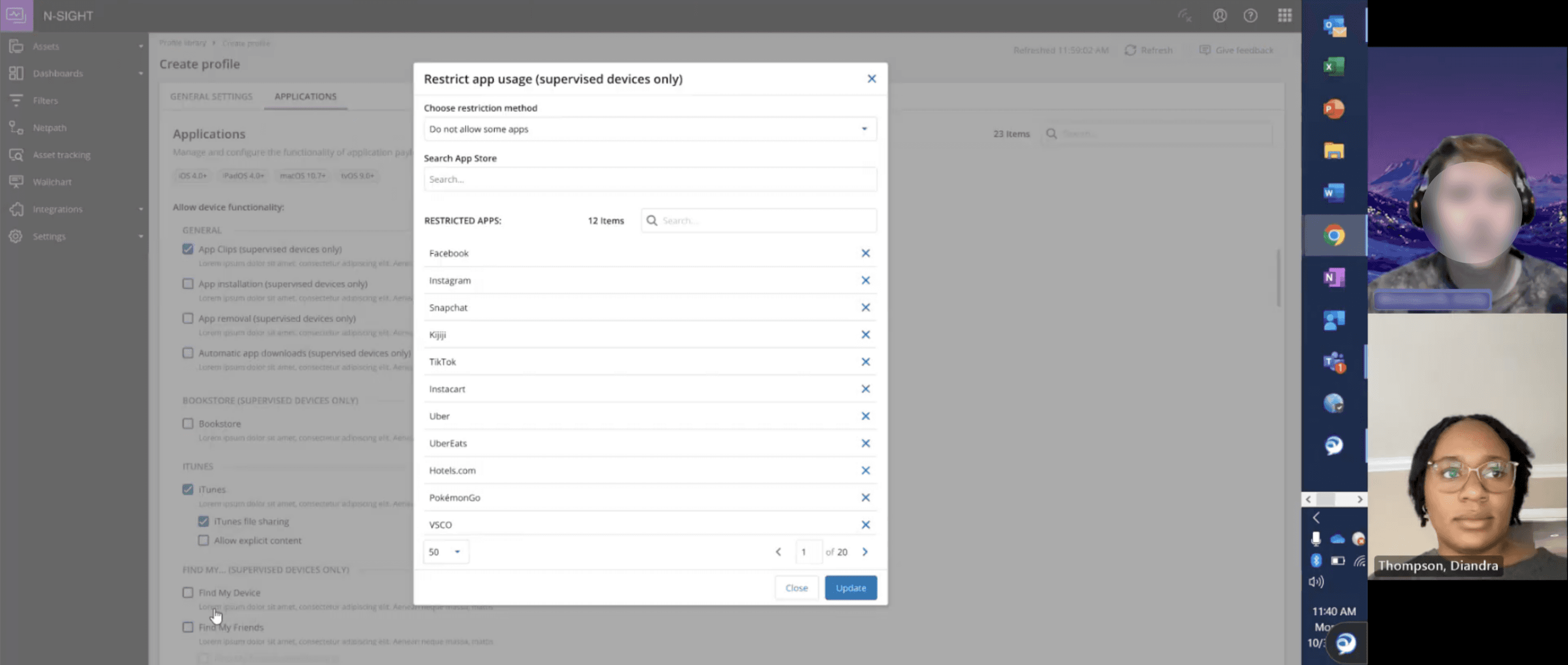Viewport: 1568px width, 665px height.
Task: Remove Instagram from restricted apps
Action: [865, 280]
